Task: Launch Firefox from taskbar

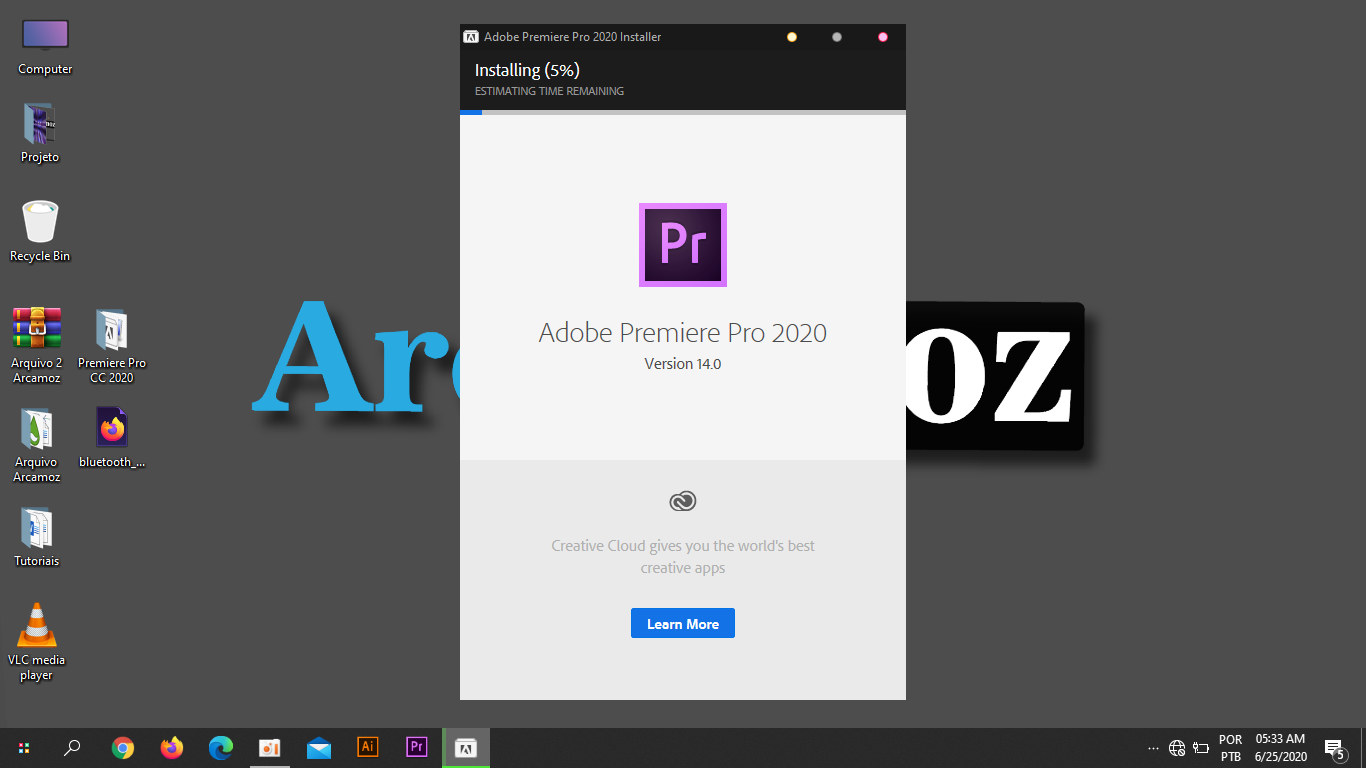Action: pos(172,748)
